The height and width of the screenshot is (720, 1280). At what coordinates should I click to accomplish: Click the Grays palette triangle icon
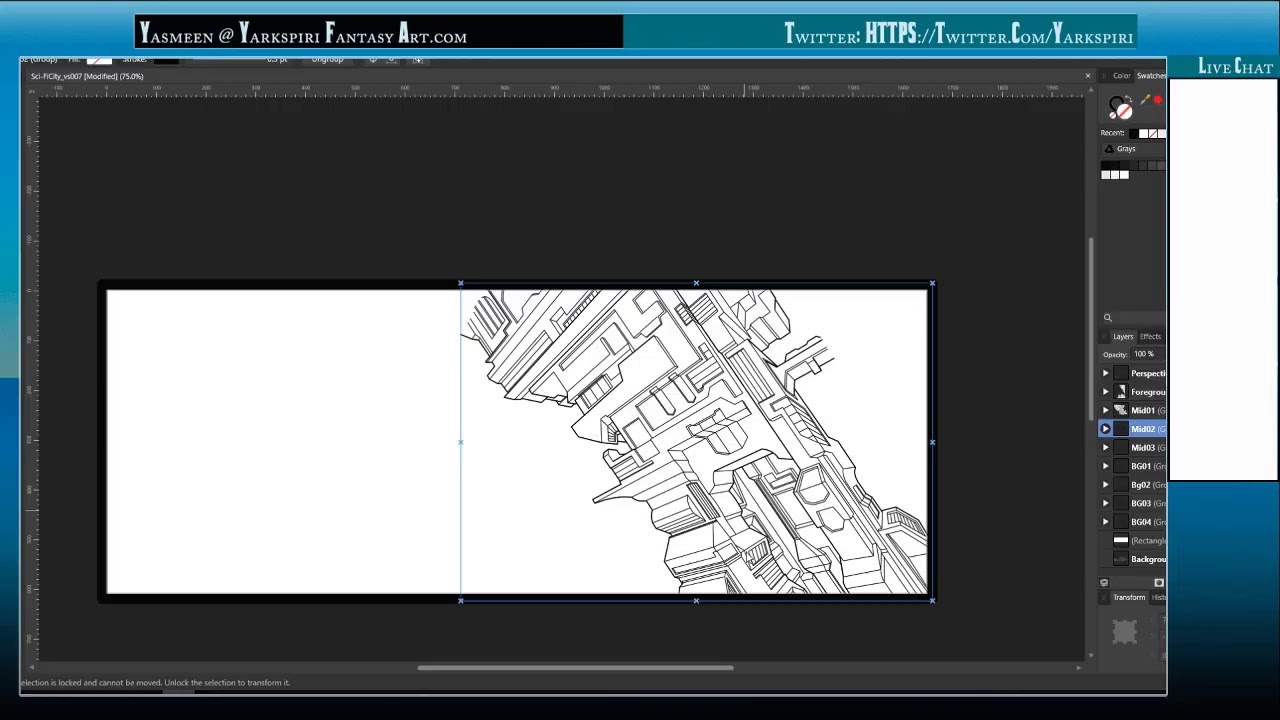pos(1109,149)
